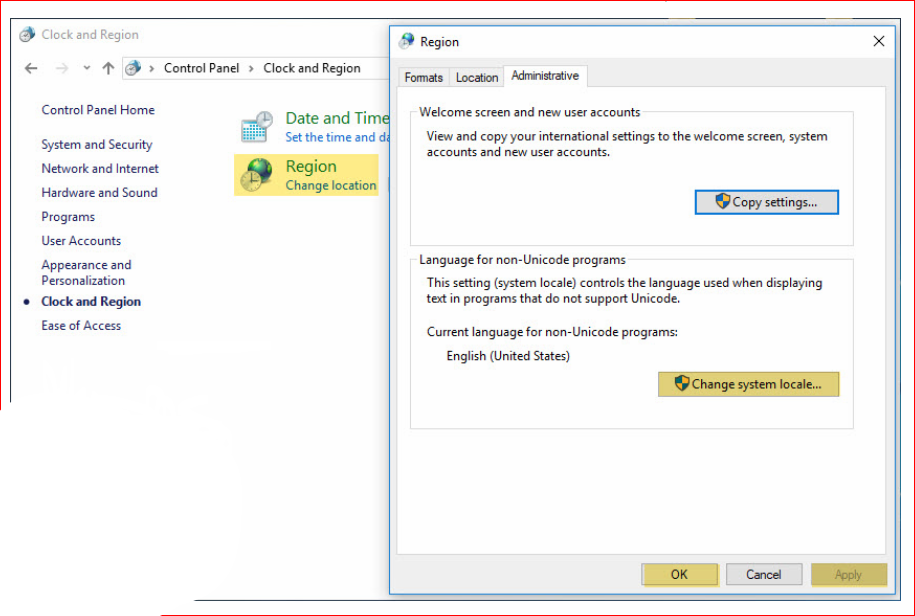The image size is (915, 616).
Task: Click Change system locale button
Action: [748, 384]
